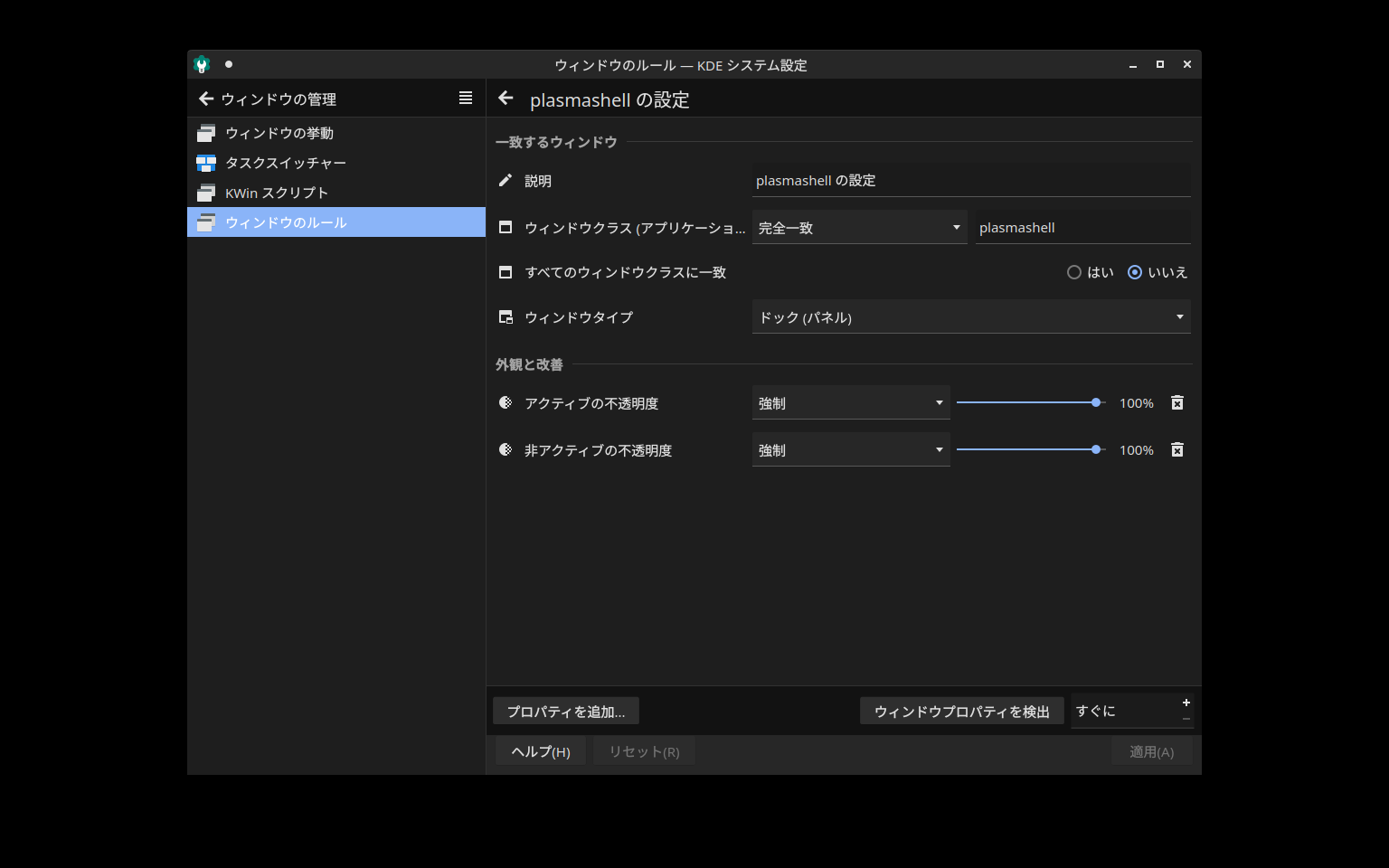This screenshot has height=868, width=1389.
Task: Click the リセット(R) button
Action: 644,751
